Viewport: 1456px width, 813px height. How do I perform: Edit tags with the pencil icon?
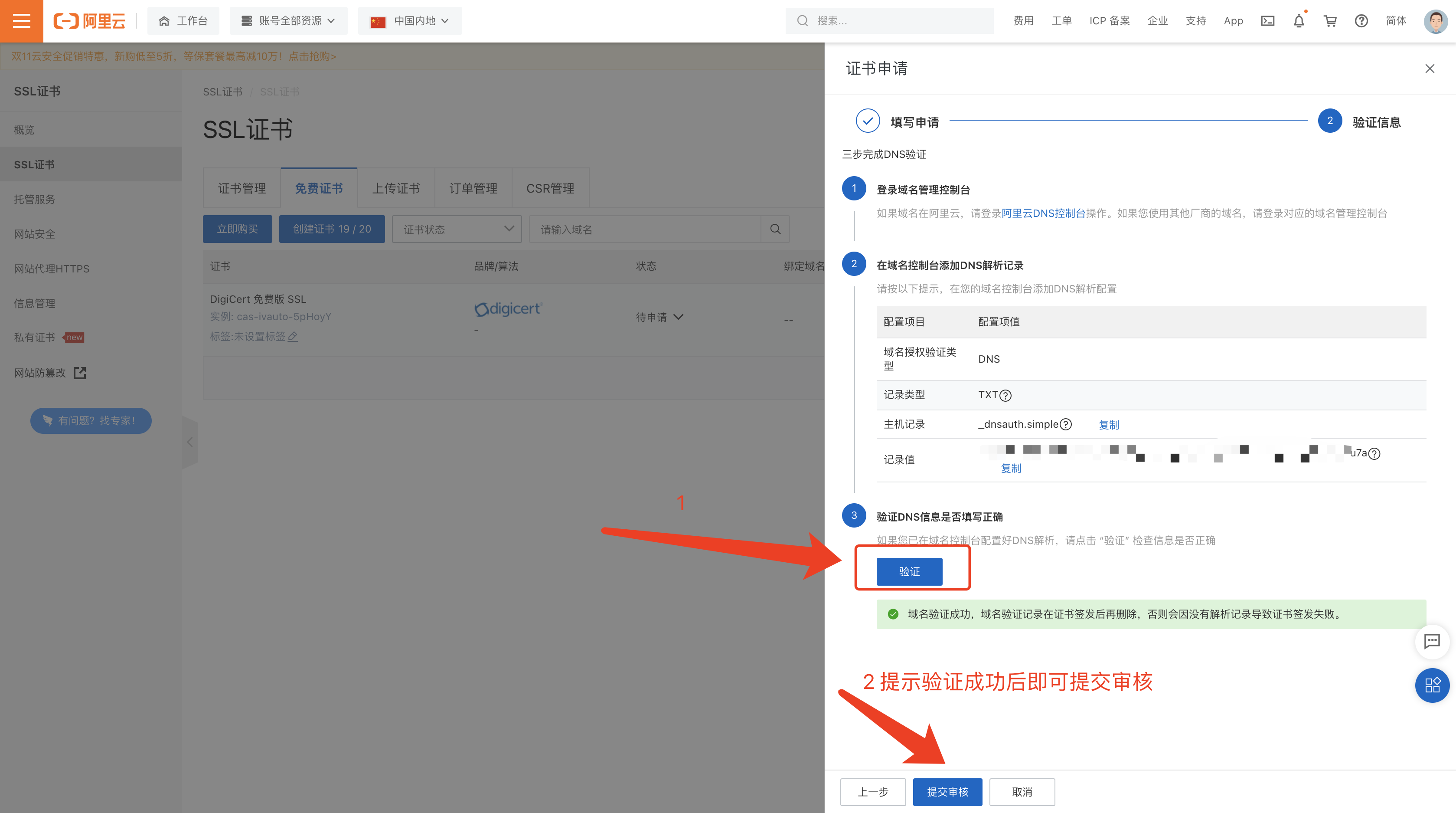(x=293, y=336)
